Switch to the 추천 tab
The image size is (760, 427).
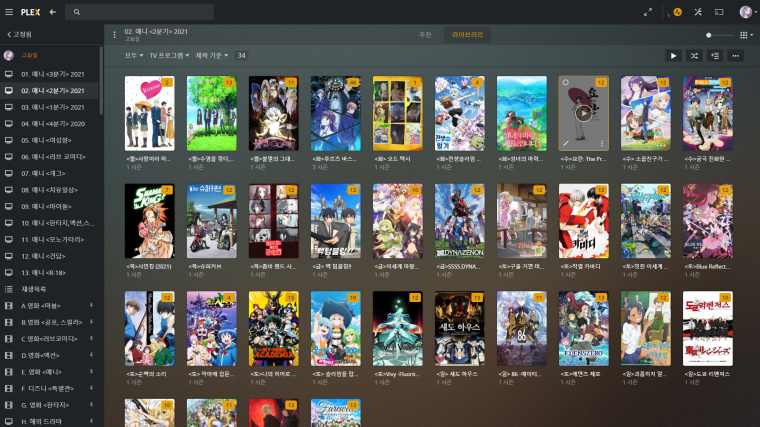pyautogui.click(x=425, y=35)
